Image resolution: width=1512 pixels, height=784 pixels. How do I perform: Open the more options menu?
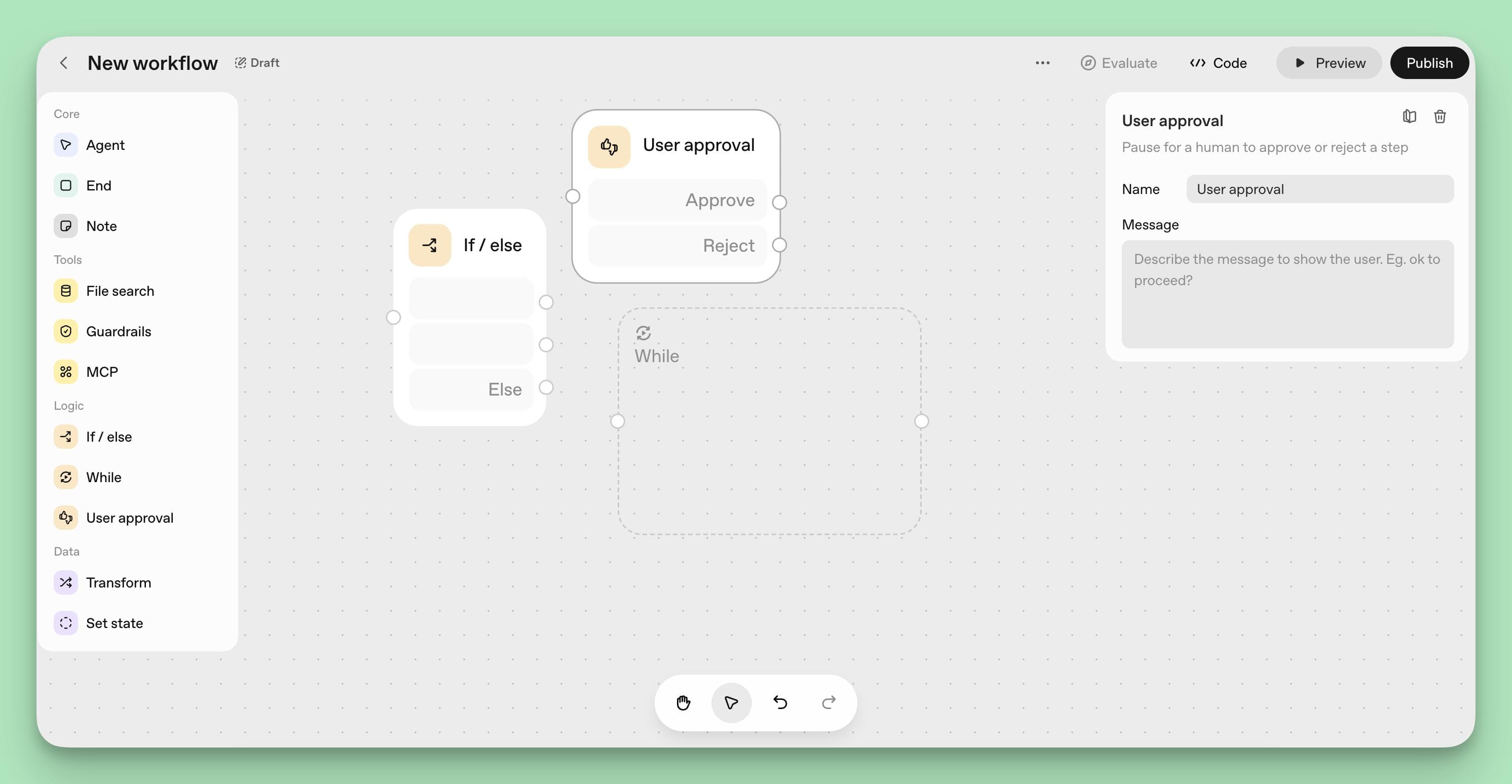pyautogui.click(x=1042, y=63)
